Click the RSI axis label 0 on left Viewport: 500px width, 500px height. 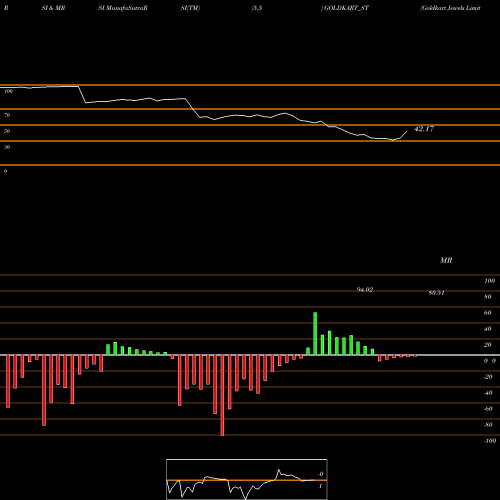(5, 171)
